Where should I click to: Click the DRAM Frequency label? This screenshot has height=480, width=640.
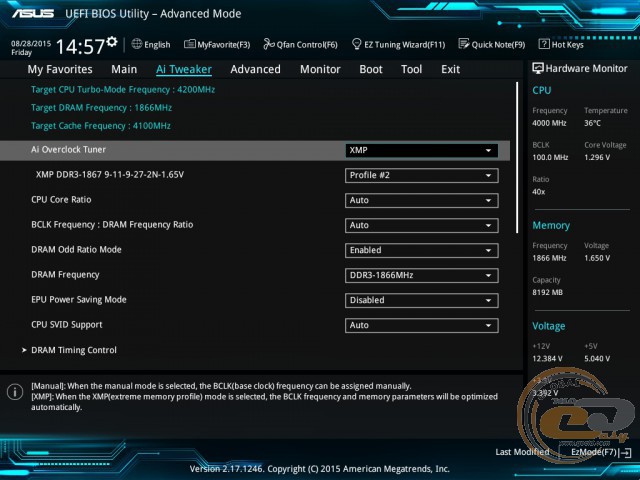[x=65, y=275]
